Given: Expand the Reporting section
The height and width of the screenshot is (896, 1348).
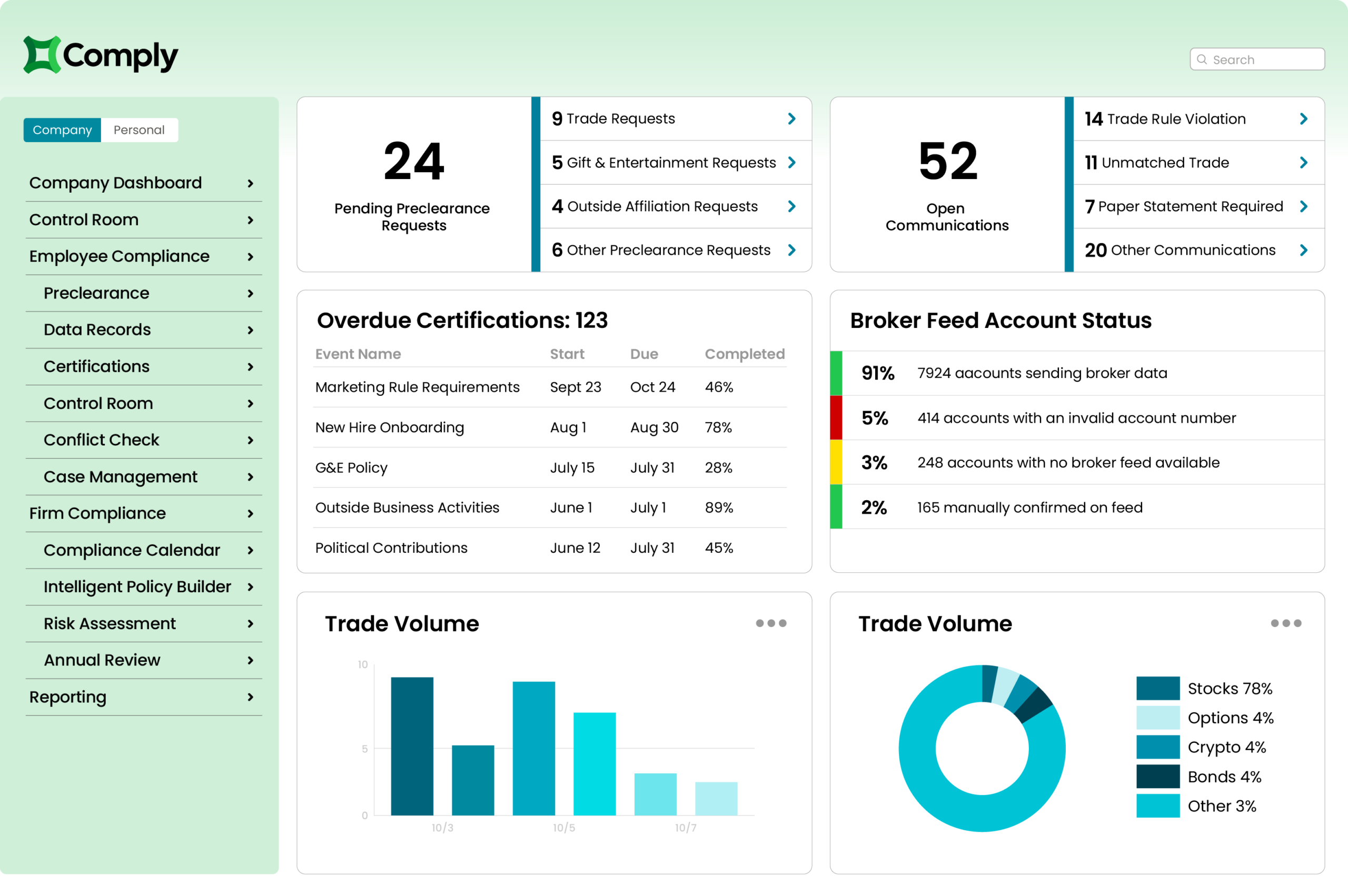Looking at the screenshot, I should click(67, 696).
